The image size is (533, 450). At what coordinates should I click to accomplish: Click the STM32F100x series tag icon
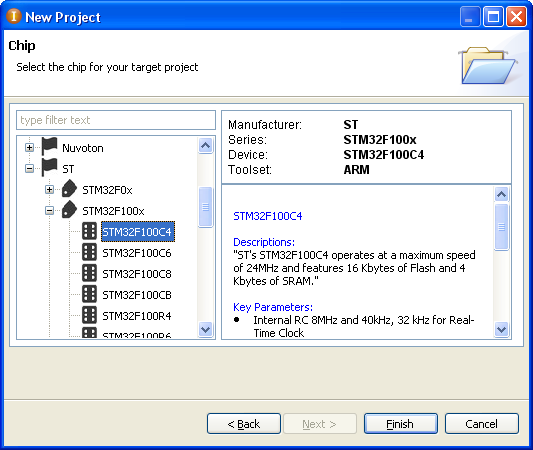tap(70, 210)
